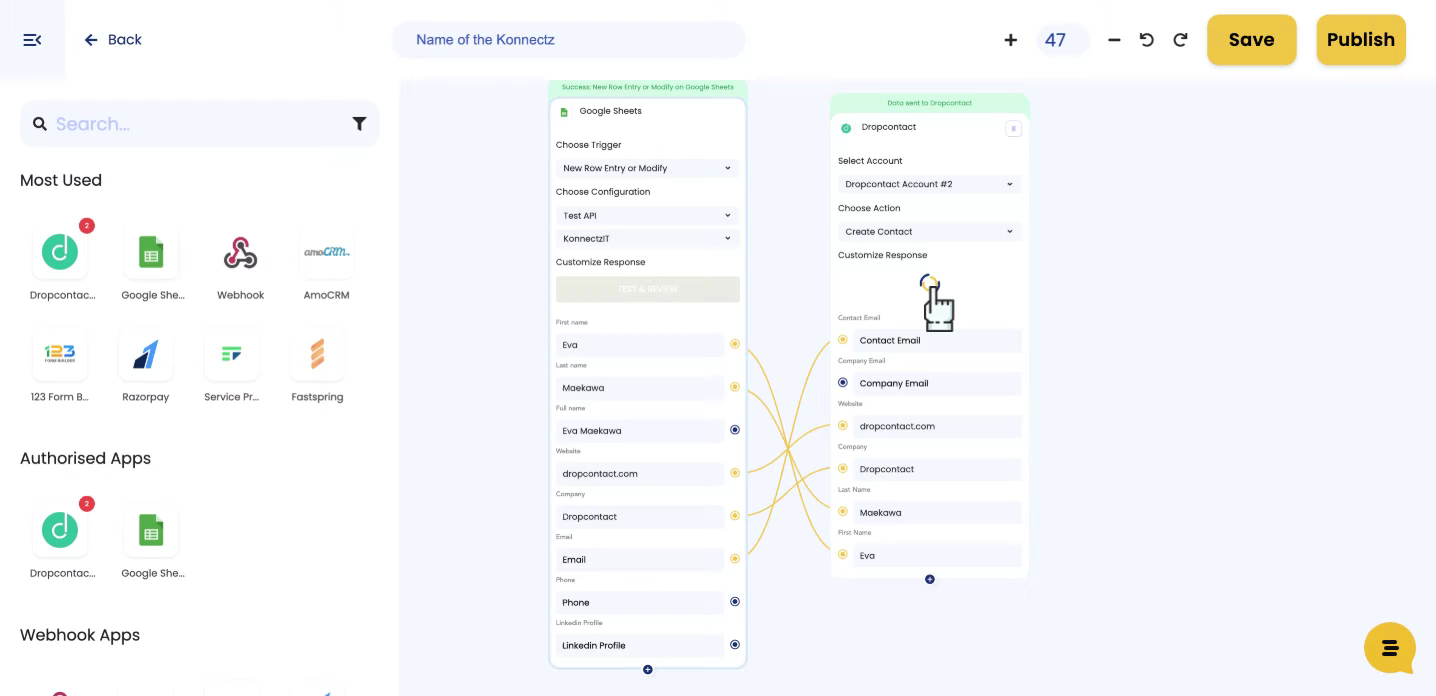Select Google Sheets under Most Used
This screenshot has width=1436, height=696.
coord(151,252)
